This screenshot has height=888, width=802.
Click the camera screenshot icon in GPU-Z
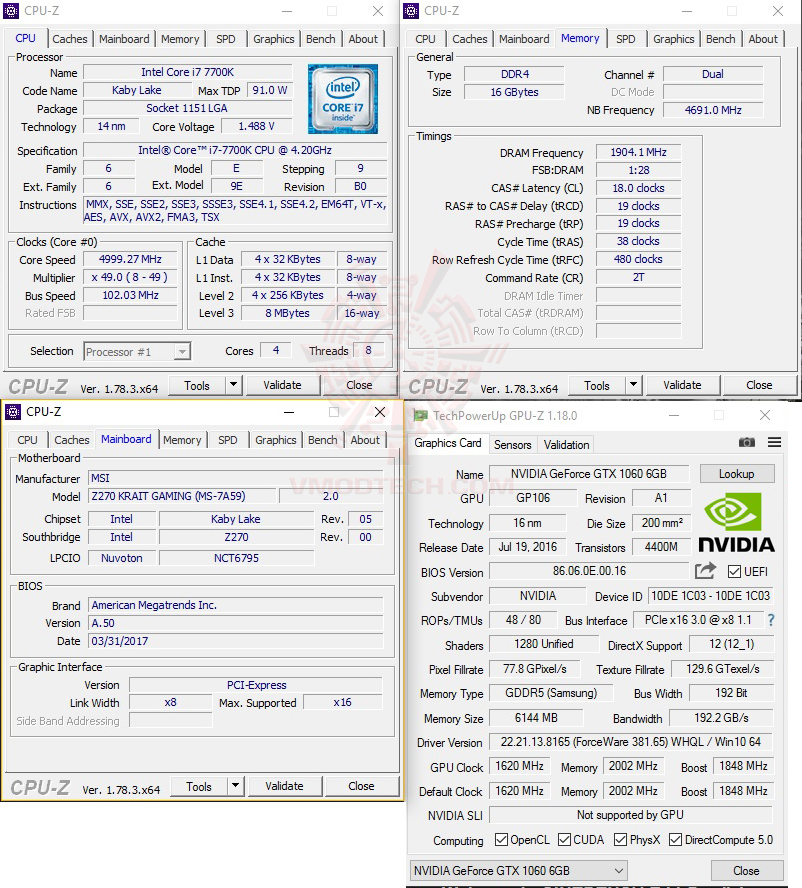(747, 443)
